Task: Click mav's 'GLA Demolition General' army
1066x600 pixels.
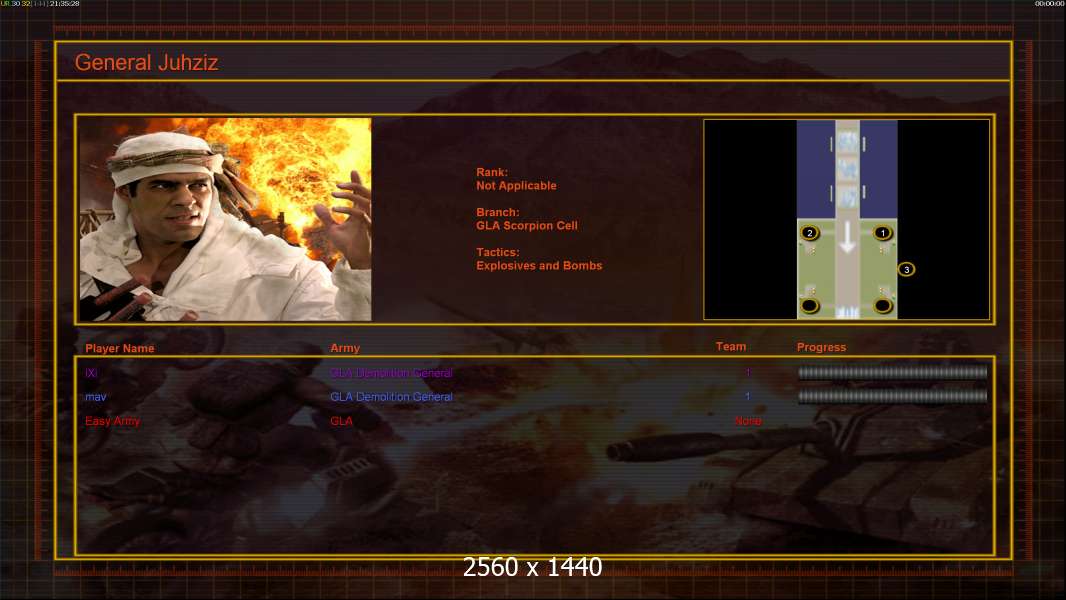Action: point(391,397)
